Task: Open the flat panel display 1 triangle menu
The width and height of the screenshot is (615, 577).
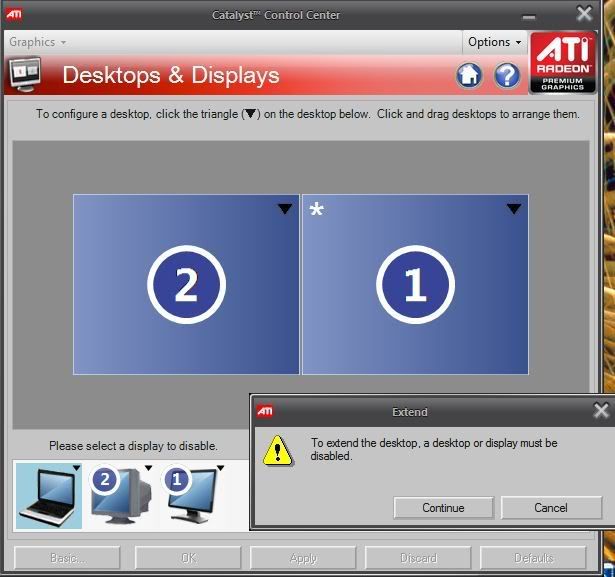Action: (220, 468)
